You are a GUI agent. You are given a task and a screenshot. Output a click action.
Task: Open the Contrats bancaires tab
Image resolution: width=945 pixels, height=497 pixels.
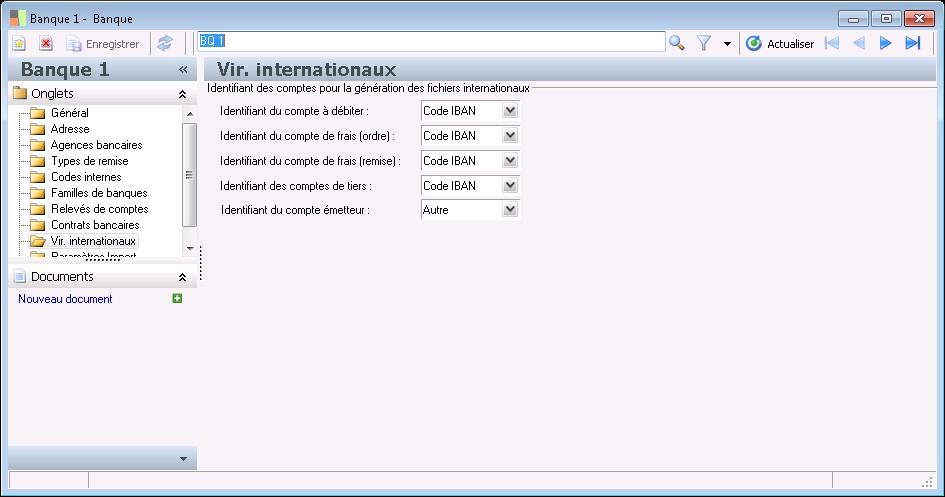(95, 225)
